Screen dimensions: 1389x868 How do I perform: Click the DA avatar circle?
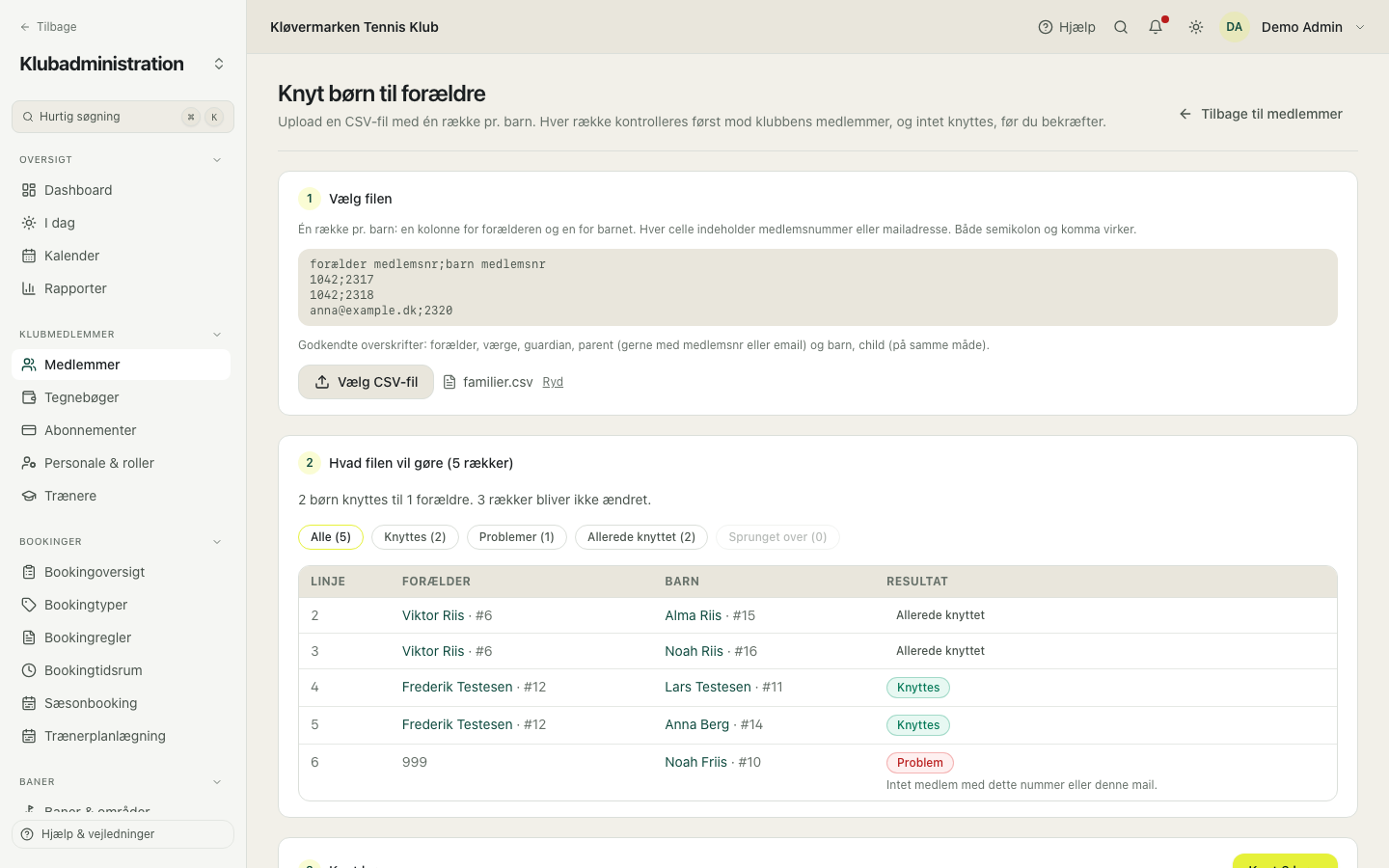point(1235,27)
